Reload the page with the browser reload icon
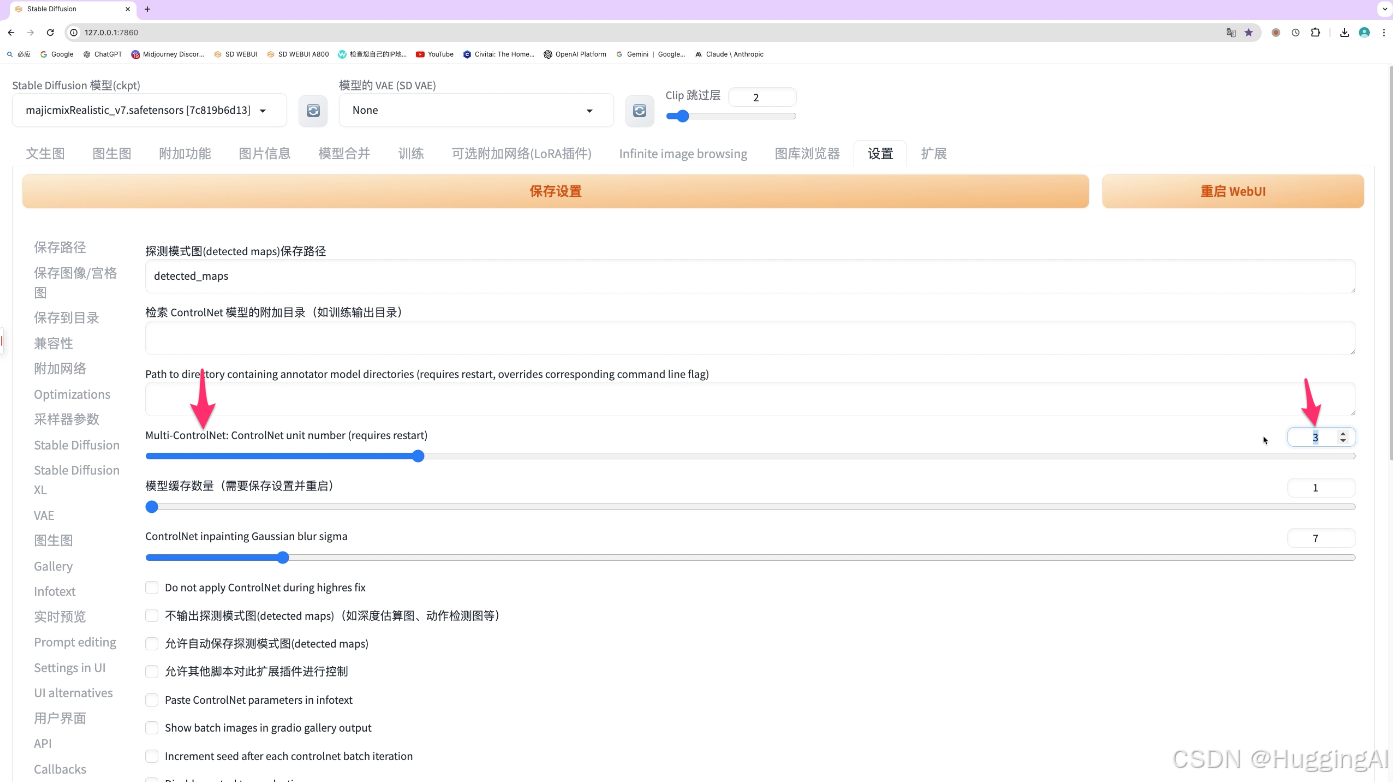Image resolution: width=1393 pixels, height=782 pixels. pyautogui.click(x=50, y=32)
